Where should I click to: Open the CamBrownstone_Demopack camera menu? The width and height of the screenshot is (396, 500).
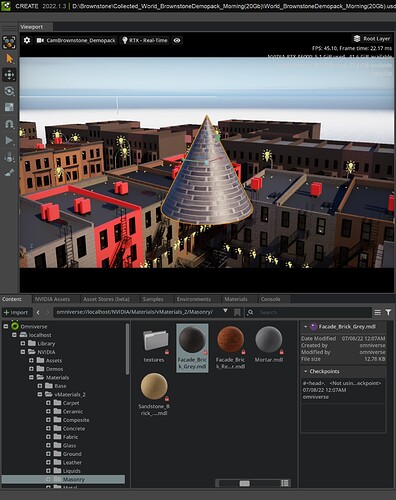[x=76, y=40]
